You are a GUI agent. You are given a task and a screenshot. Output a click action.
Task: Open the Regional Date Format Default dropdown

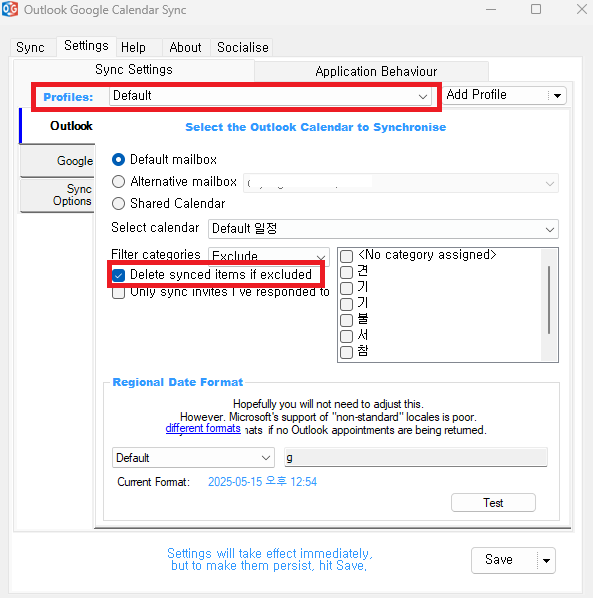[x=193, y=458]
